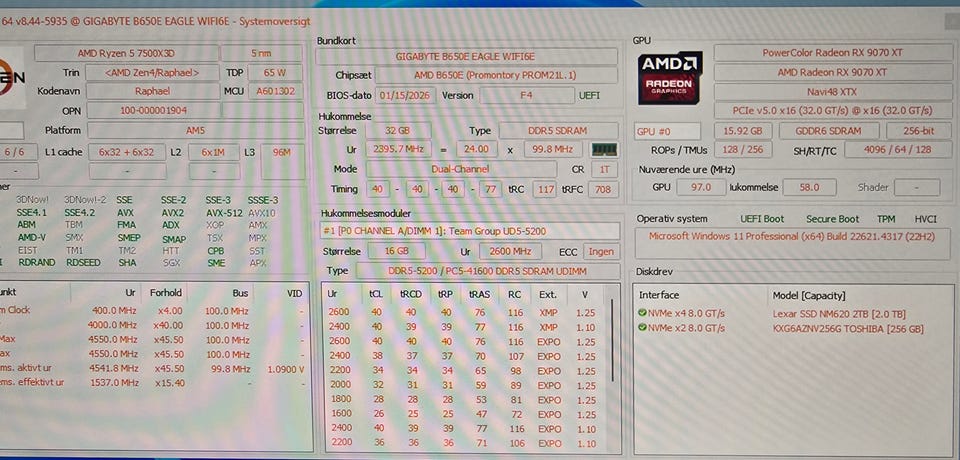
Task: Click the Bundkort field GIGABYTE B650E EAGLE WIFI6E
Action: [x=466, y=56]
